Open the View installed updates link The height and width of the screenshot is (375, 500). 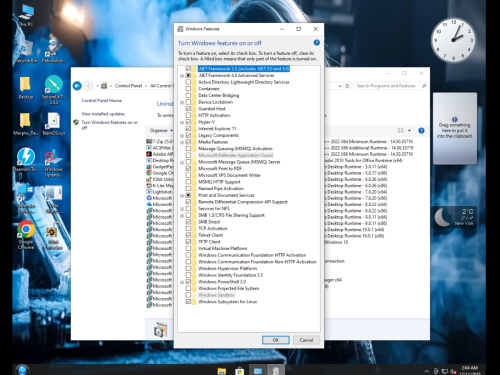click(103, 114)
